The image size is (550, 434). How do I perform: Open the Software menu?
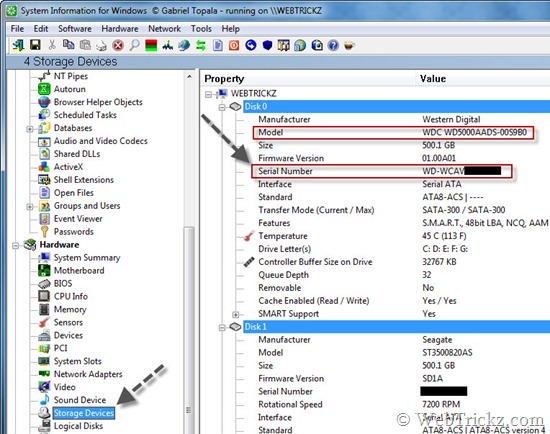pos(75,29)
